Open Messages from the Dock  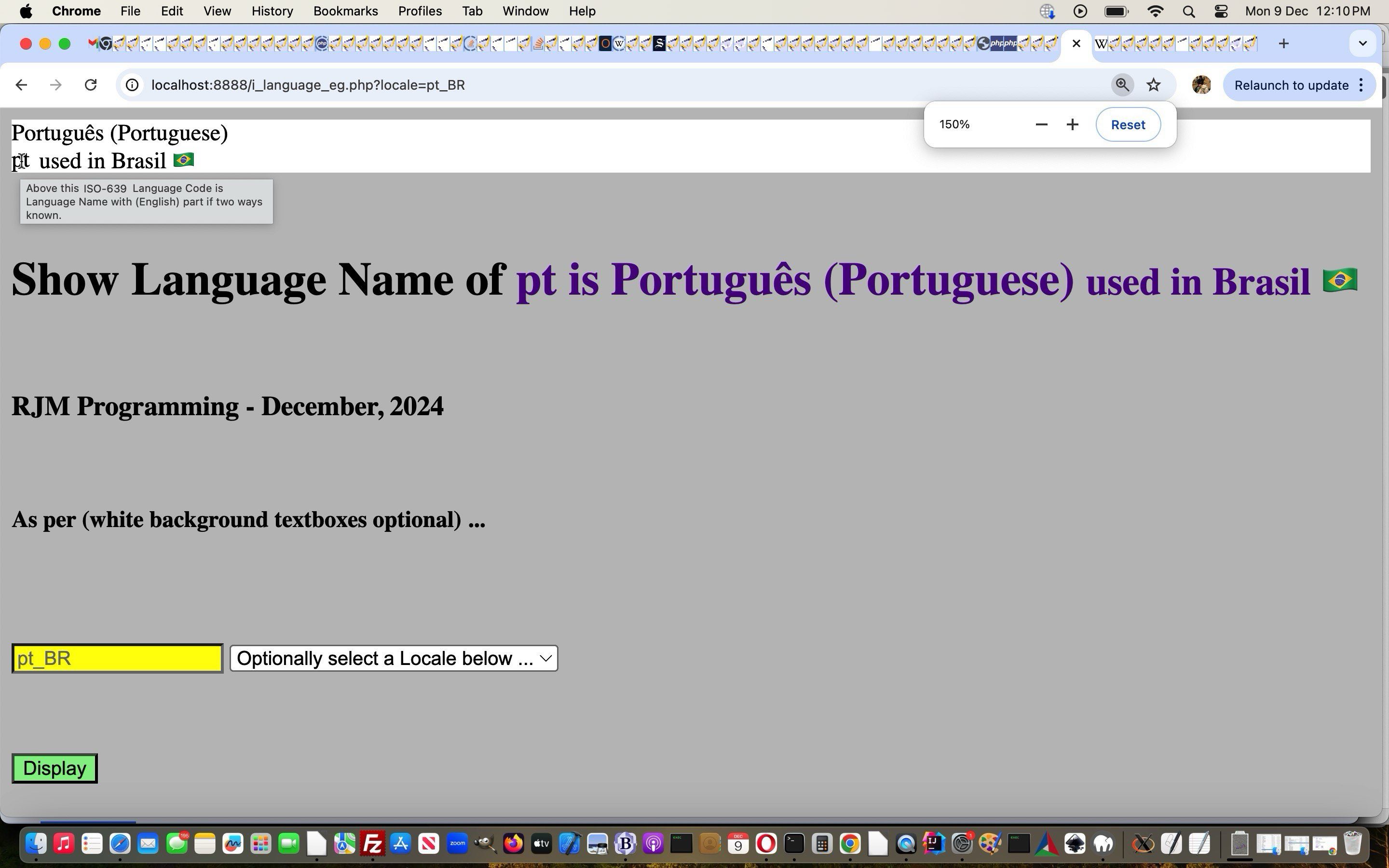177,844
